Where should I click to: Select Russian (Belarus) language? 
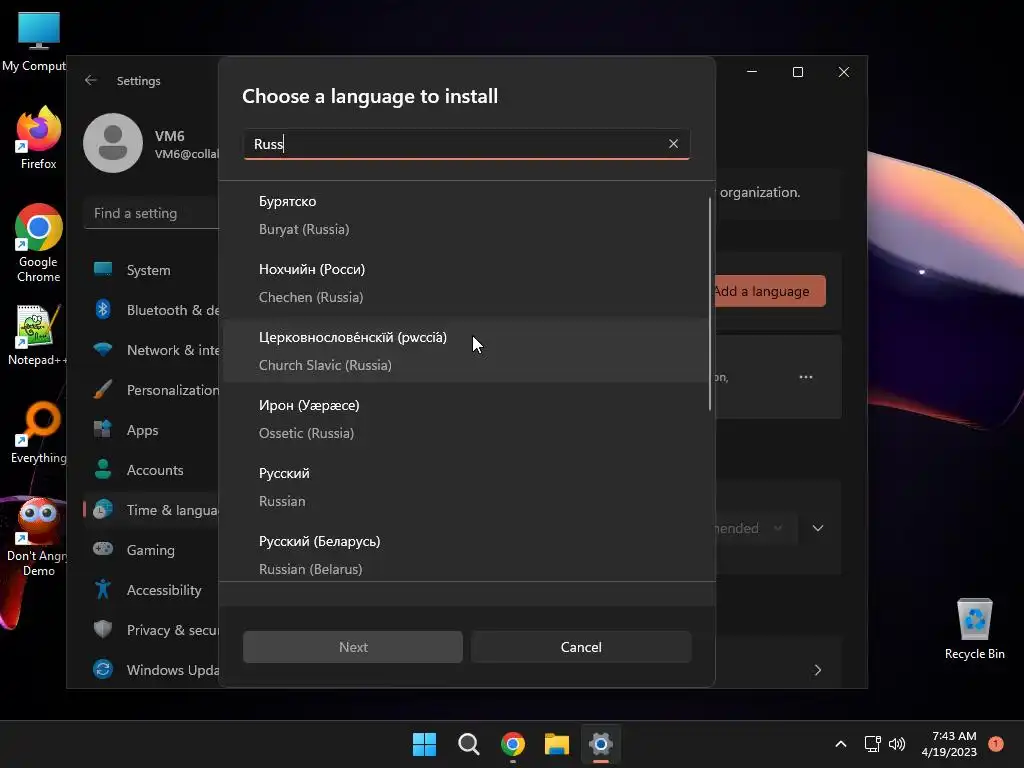click(466, 554)
